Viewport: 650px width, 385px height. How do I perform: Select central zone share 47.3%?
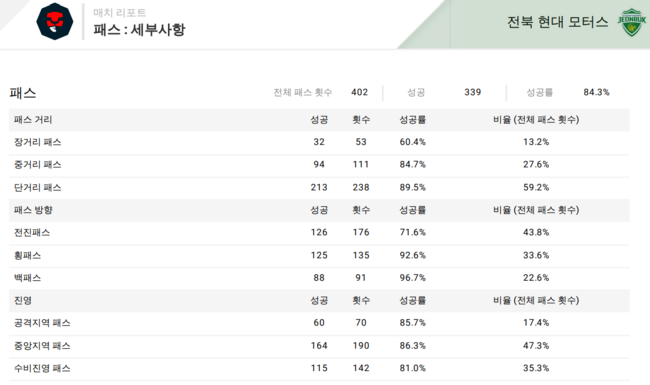(536, 346)
